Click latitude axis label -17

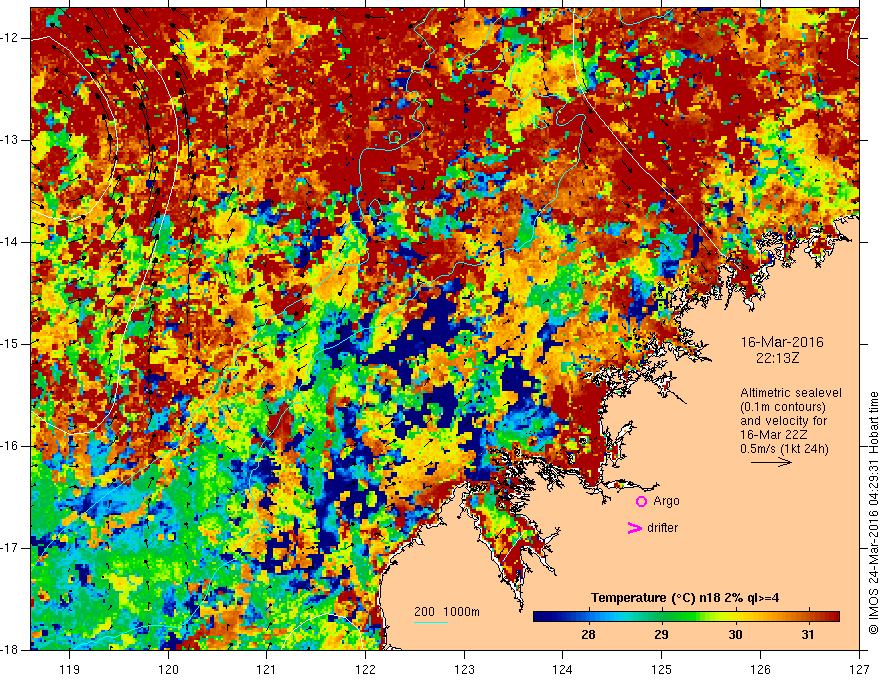(10, 548)
